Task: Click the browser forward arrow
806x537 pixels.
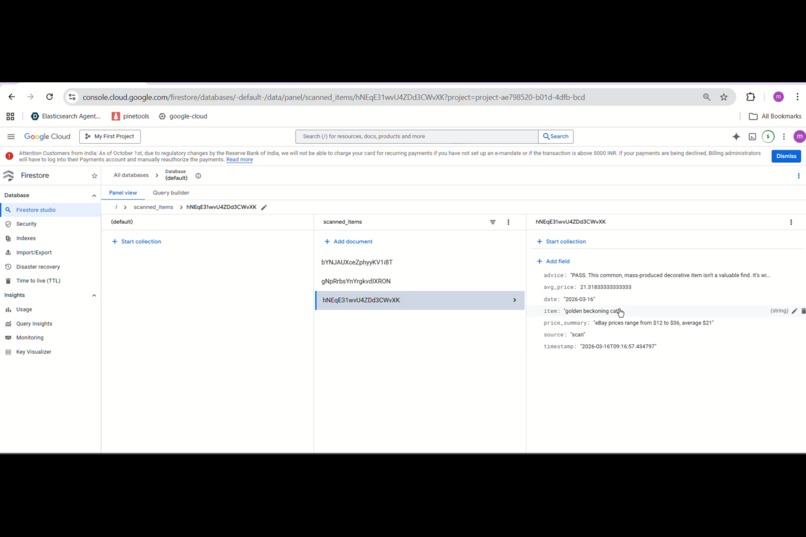Action: [x=30, y=97]
